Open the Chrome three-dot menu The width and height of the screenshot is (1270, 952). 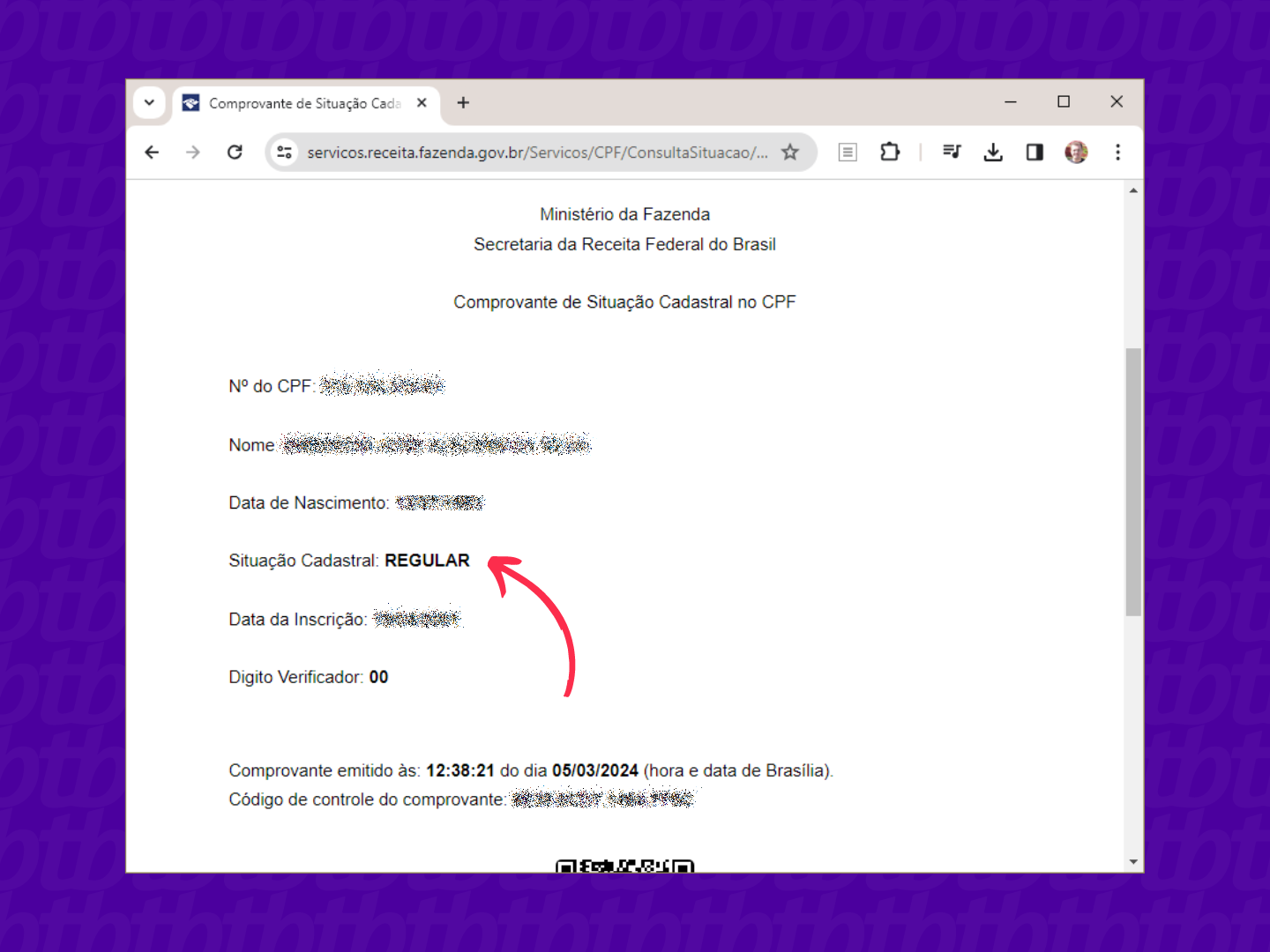[1117, 152]
